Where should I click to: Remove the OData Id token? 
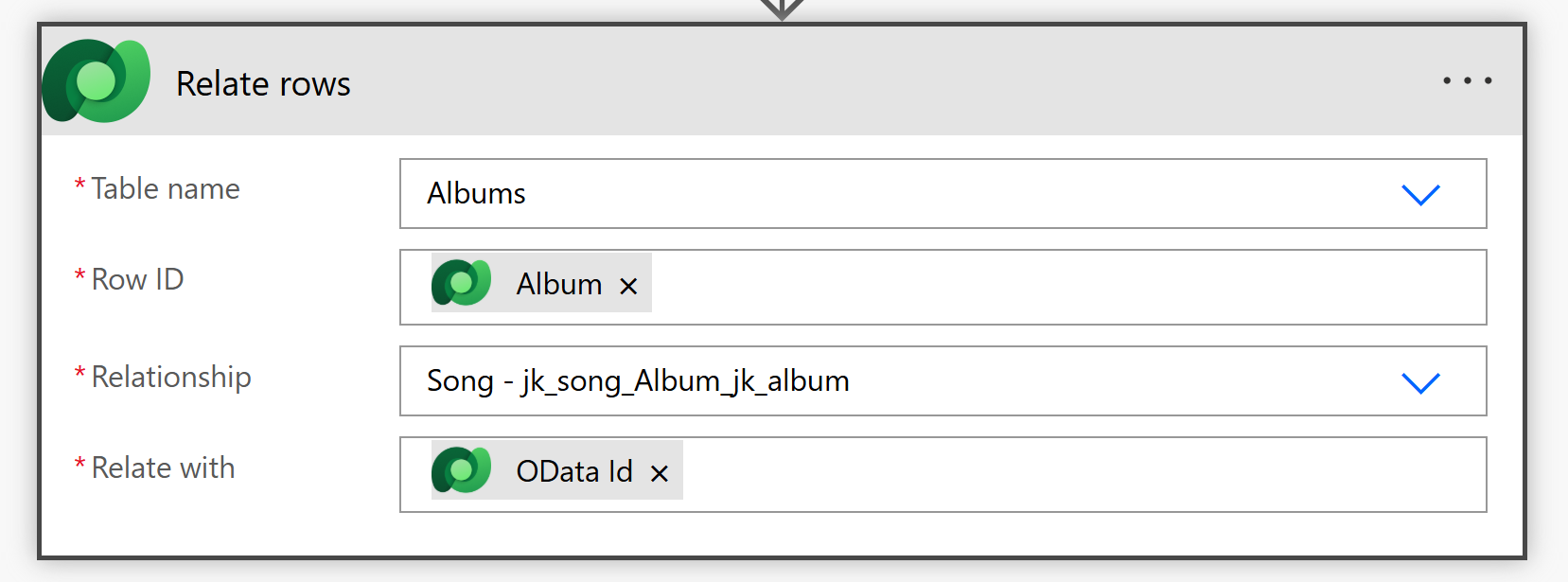660,473
